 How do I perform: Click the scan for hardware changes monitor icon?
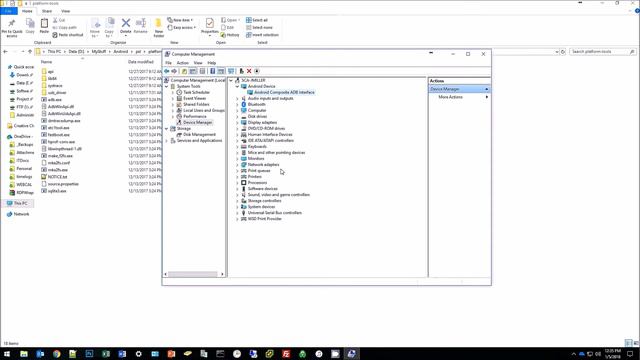tap(231, 71)
